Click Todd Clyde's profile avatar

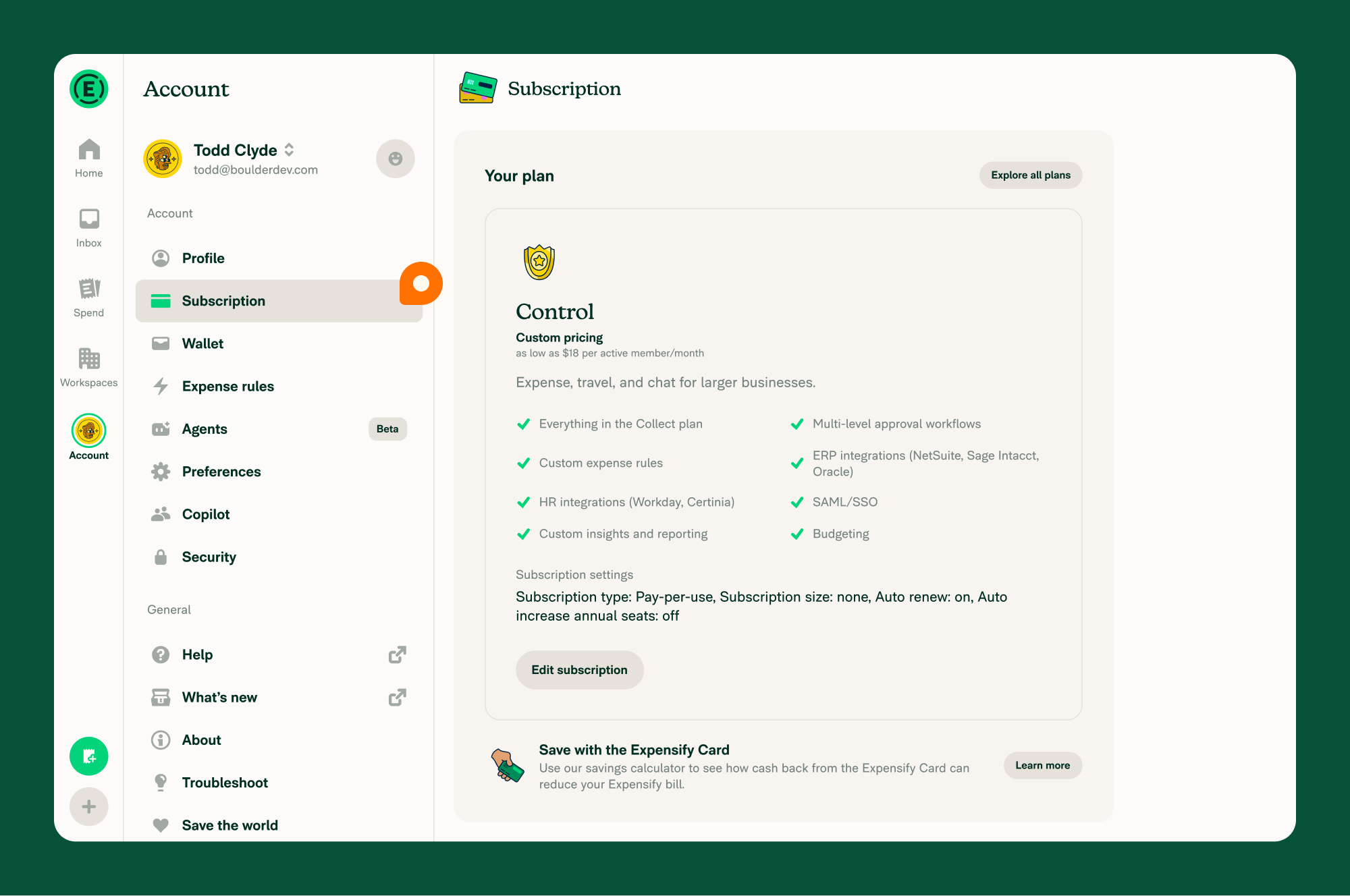click(x=163, y=159)
